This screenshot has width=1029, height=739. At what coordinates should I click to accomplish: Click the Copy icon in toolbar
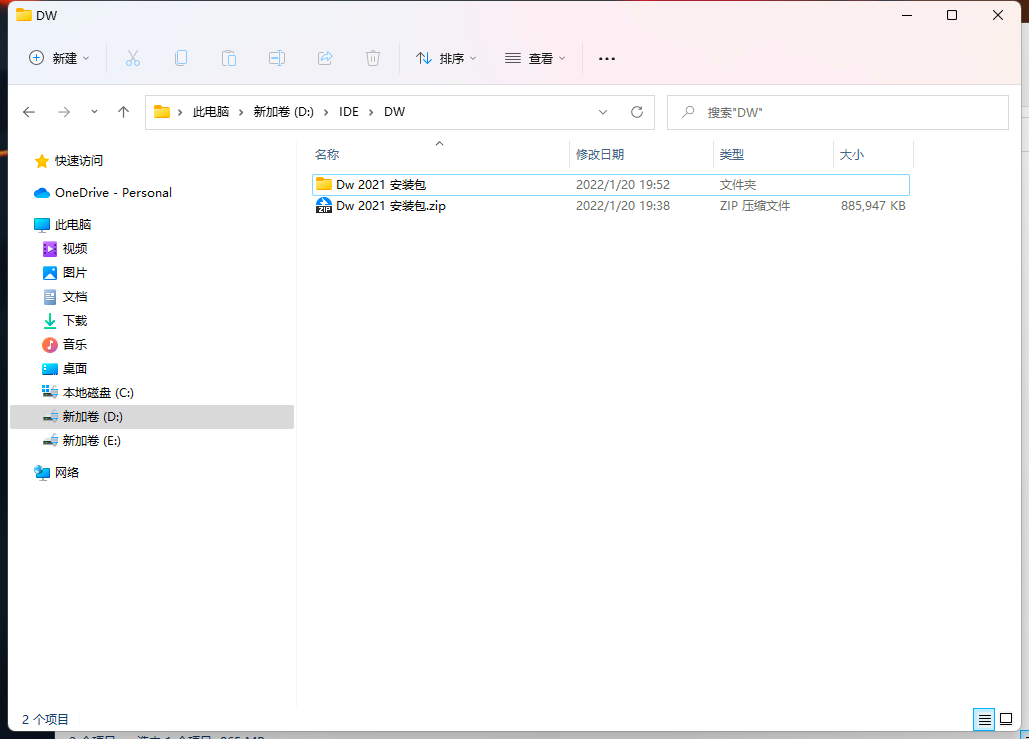pos(181,58)
